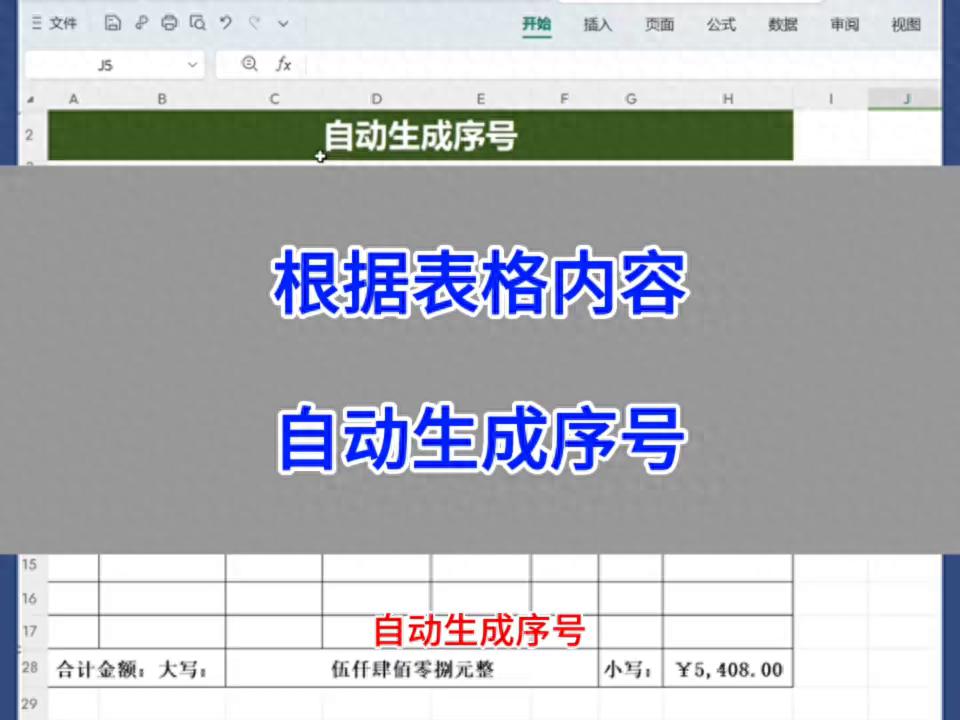This screenshot has width=960, height=720.
Task: Click the Print Preview icon
Action: tap(198, 23)
